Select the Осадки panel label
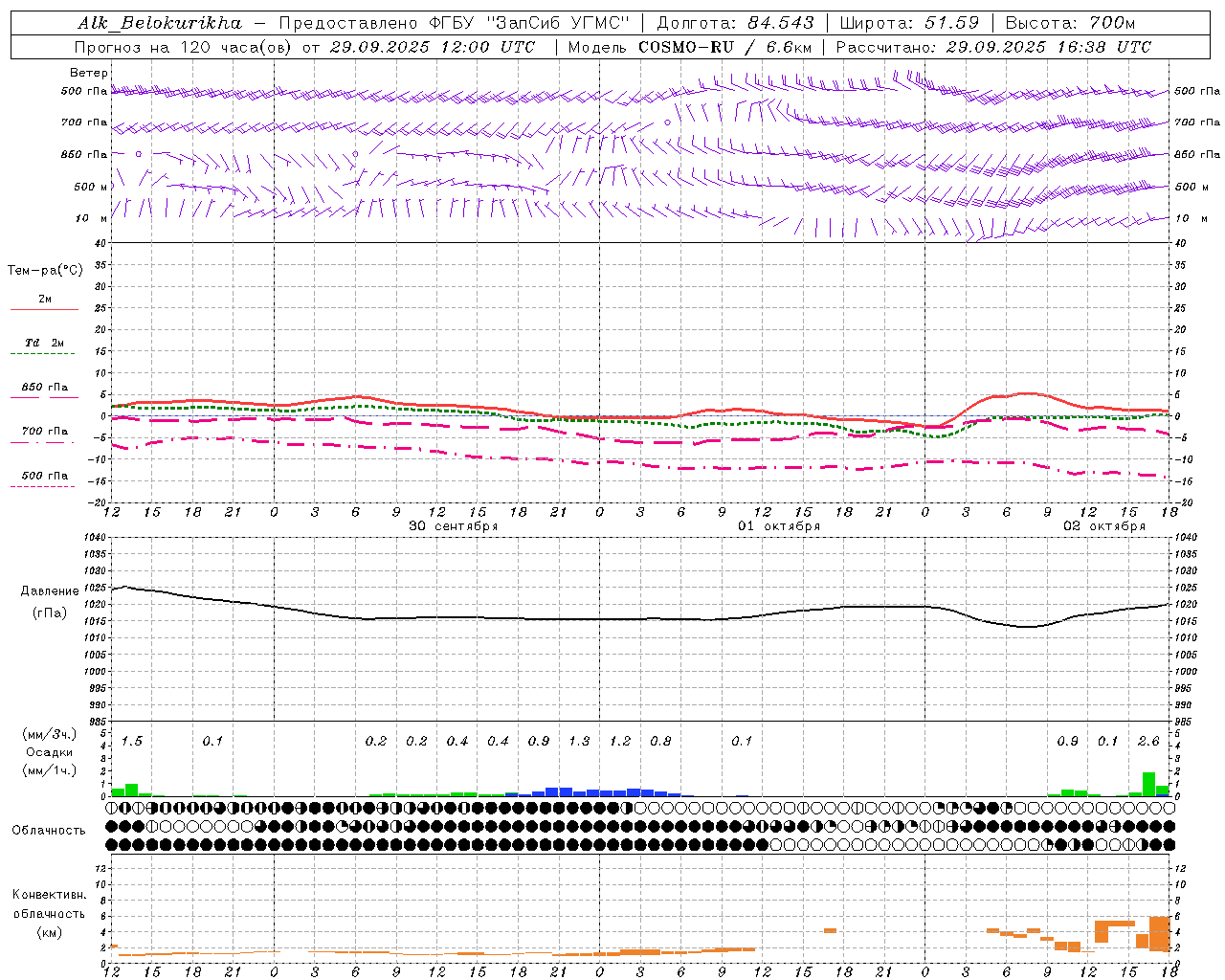1225x980 pixels. (x=50, y=752)
